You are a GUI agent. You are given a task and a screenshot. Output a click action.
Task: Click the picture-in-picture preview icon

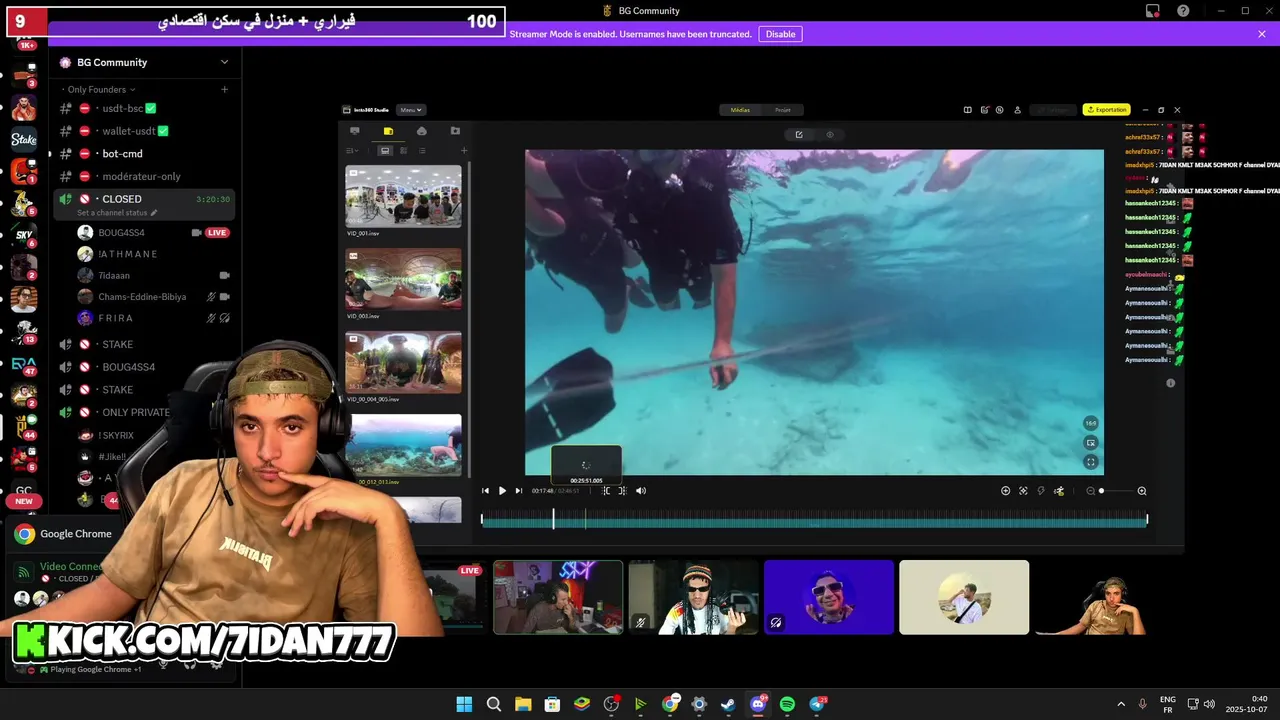tap(1091, 443)
